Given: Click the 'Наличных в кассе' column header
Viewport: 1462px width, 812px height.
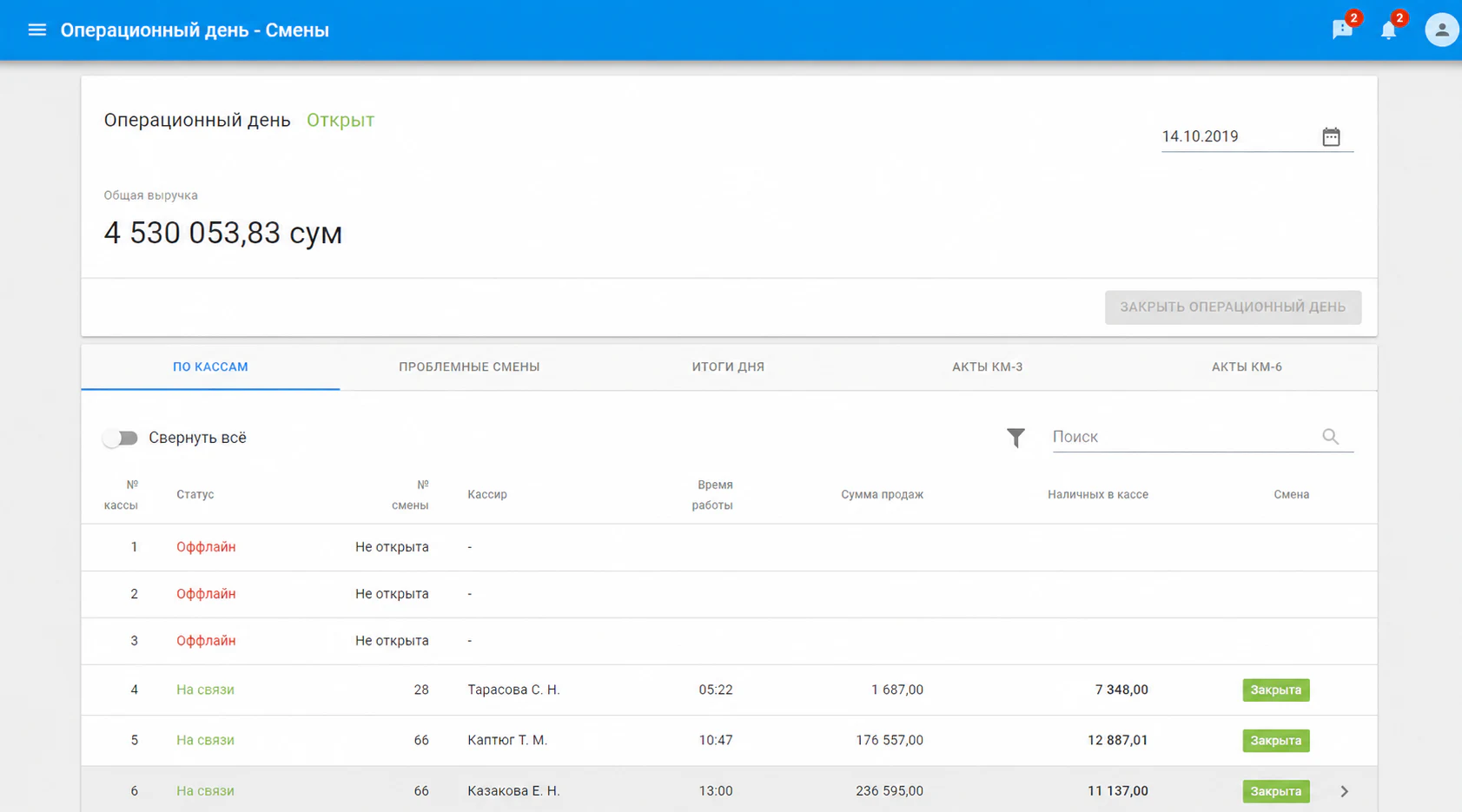Looking at the screenshot, I should (x=1098, y=494).
